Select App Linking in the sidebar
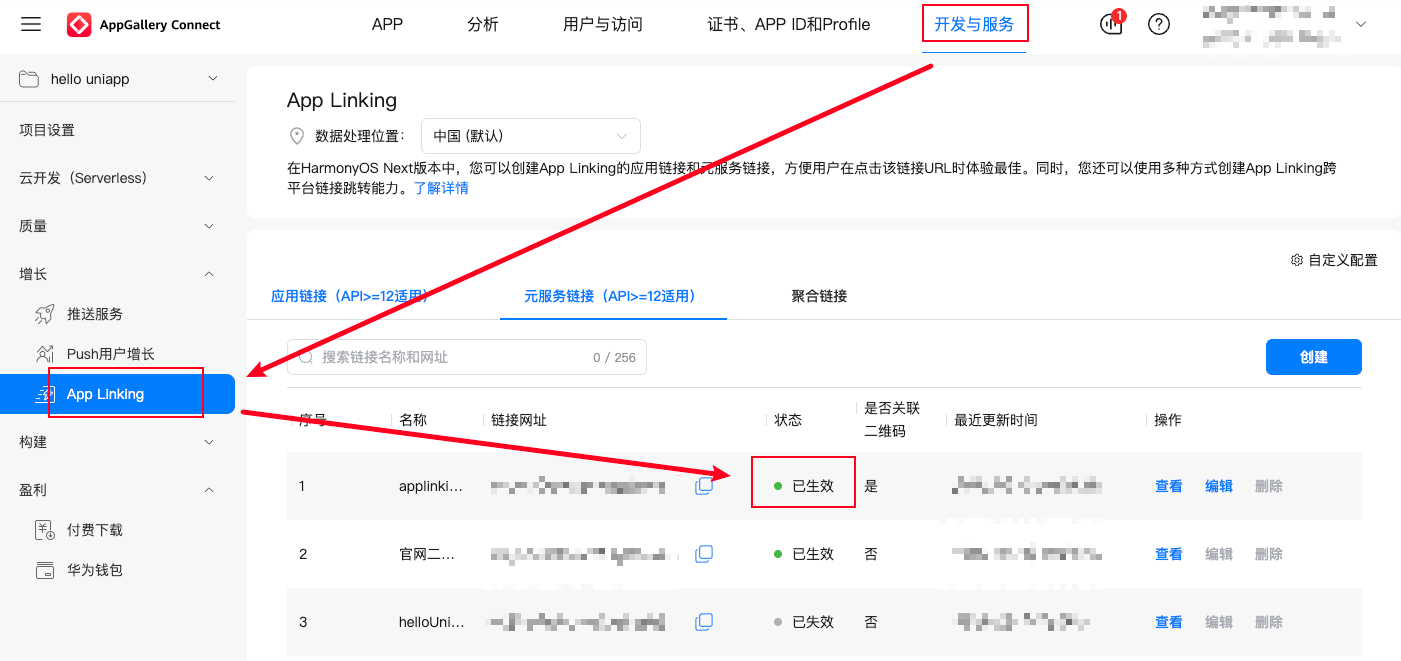1401x661 pixels. pos(117,394)
